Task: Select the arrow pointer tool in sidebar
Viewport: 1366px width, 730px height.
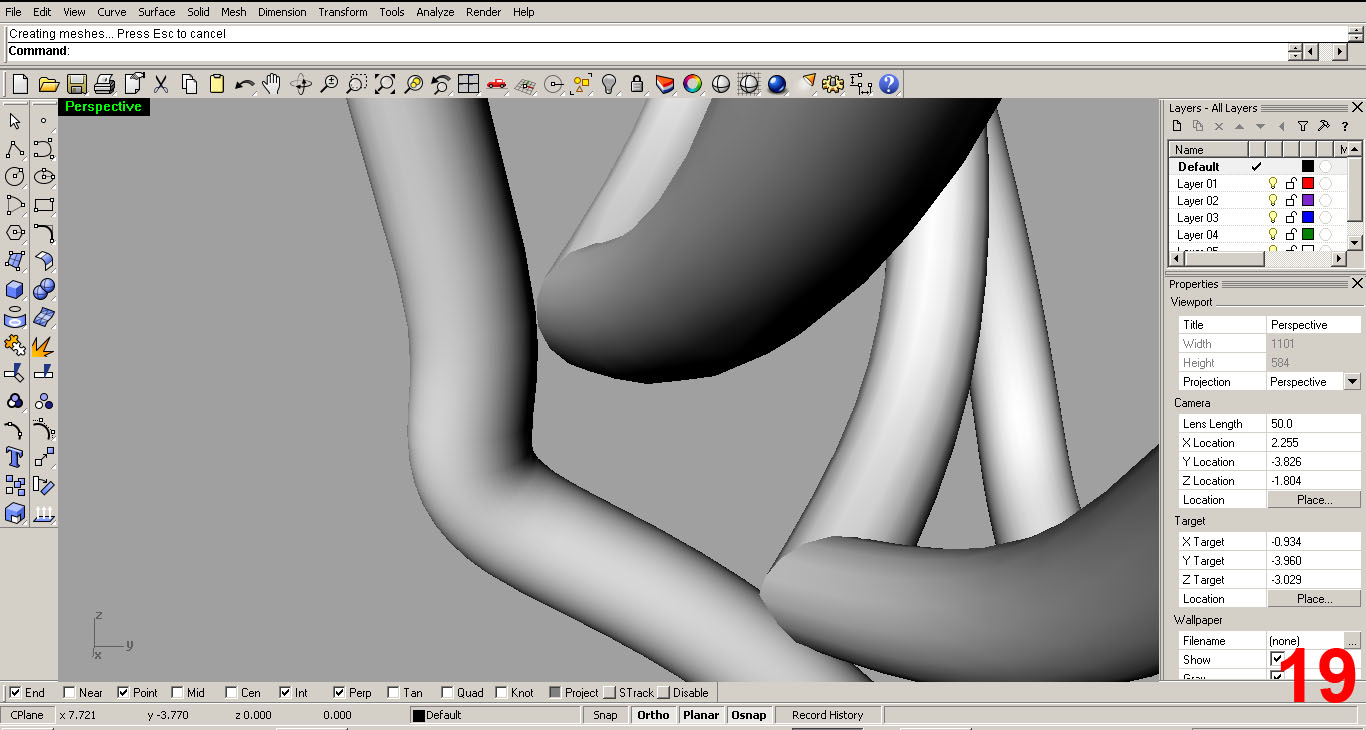Action: 15,121
